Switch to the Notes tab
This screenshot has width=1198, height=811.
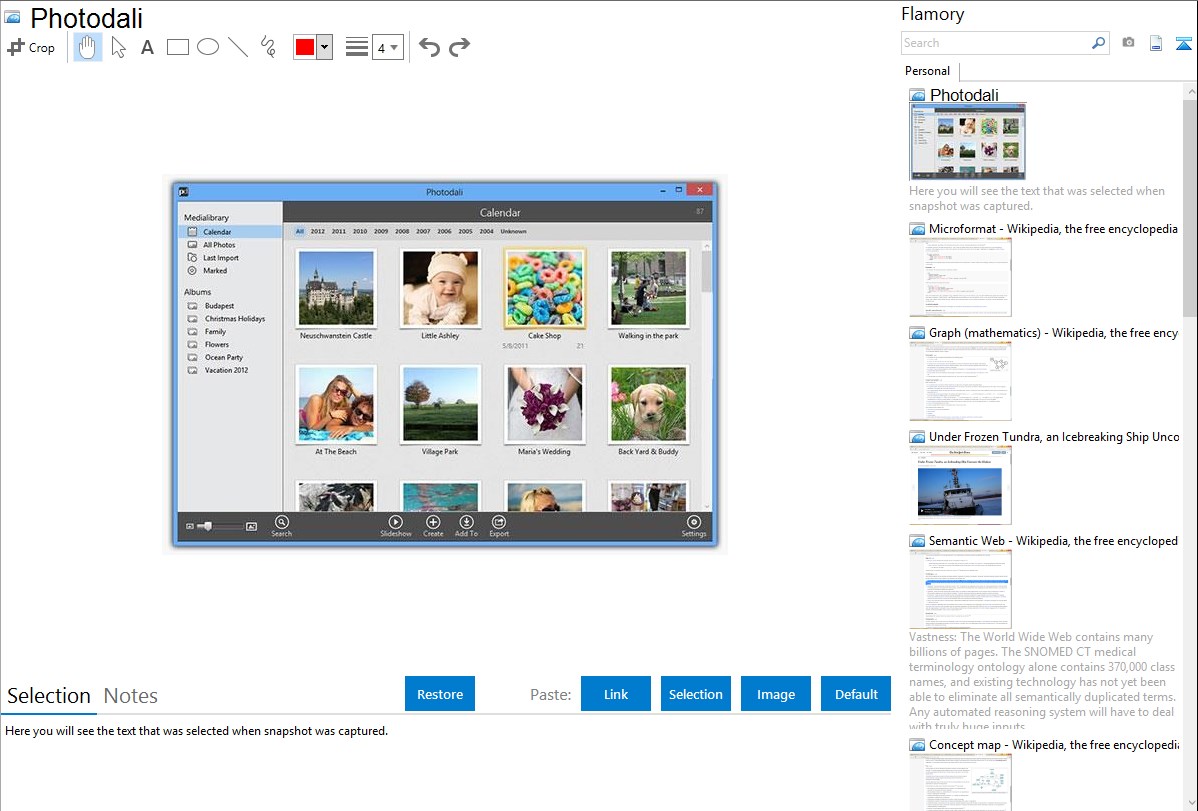pyautogui.click(x=131, y=696)
